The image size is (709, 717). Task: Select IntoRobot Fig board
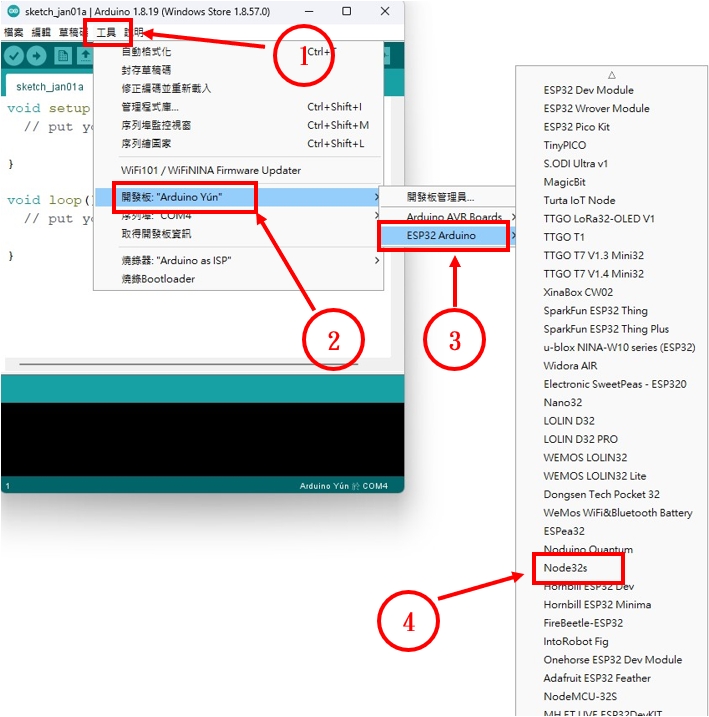click(612, 641)
